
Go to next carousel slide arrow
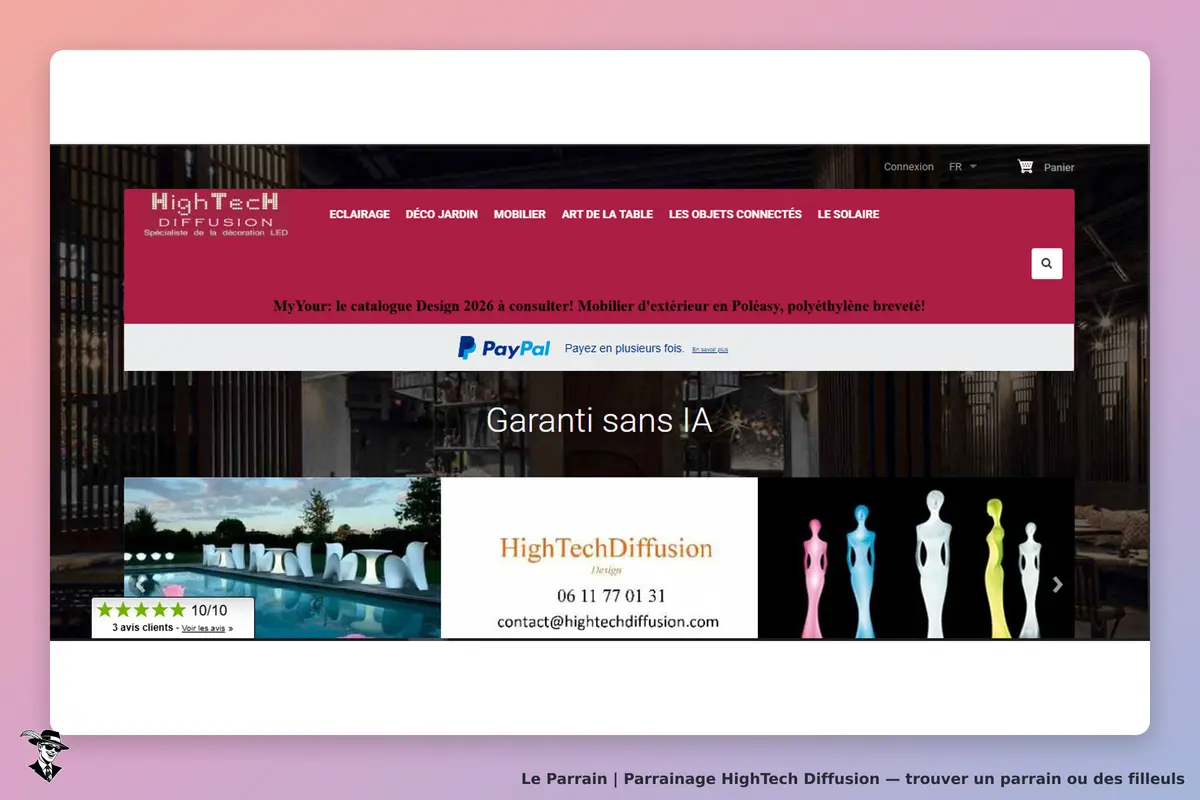1058,585
